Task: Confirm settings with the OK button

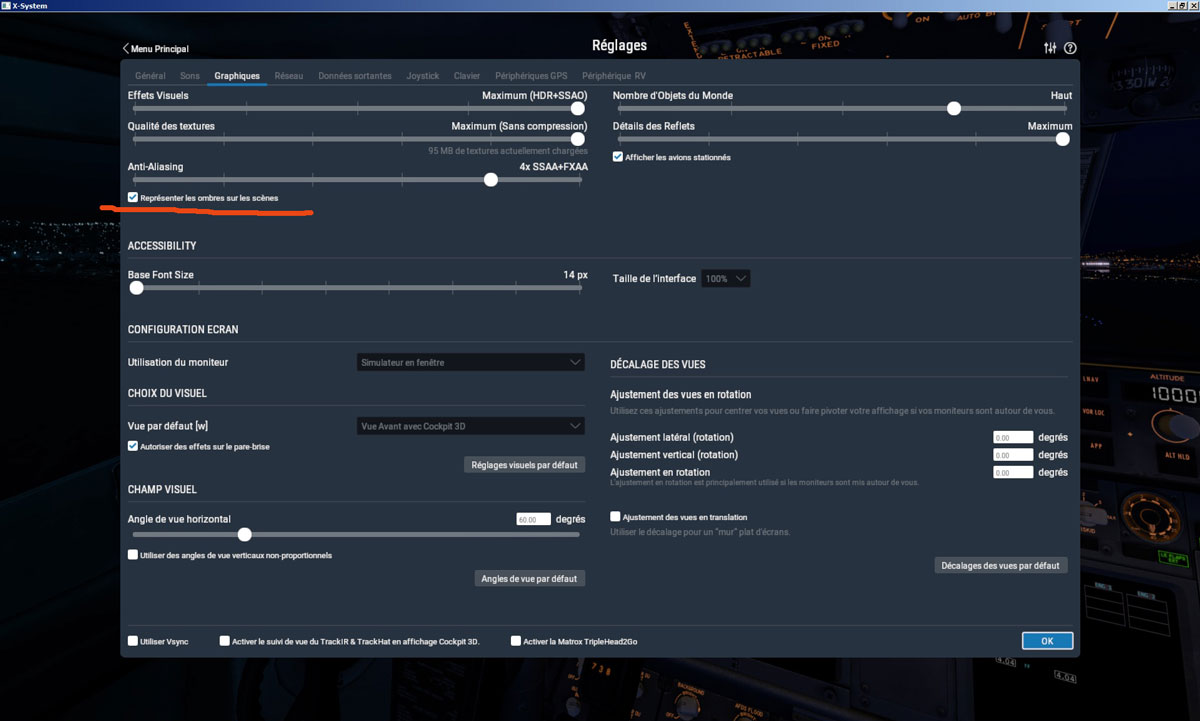Action: pyautogui.click(x=1047, y=640)
